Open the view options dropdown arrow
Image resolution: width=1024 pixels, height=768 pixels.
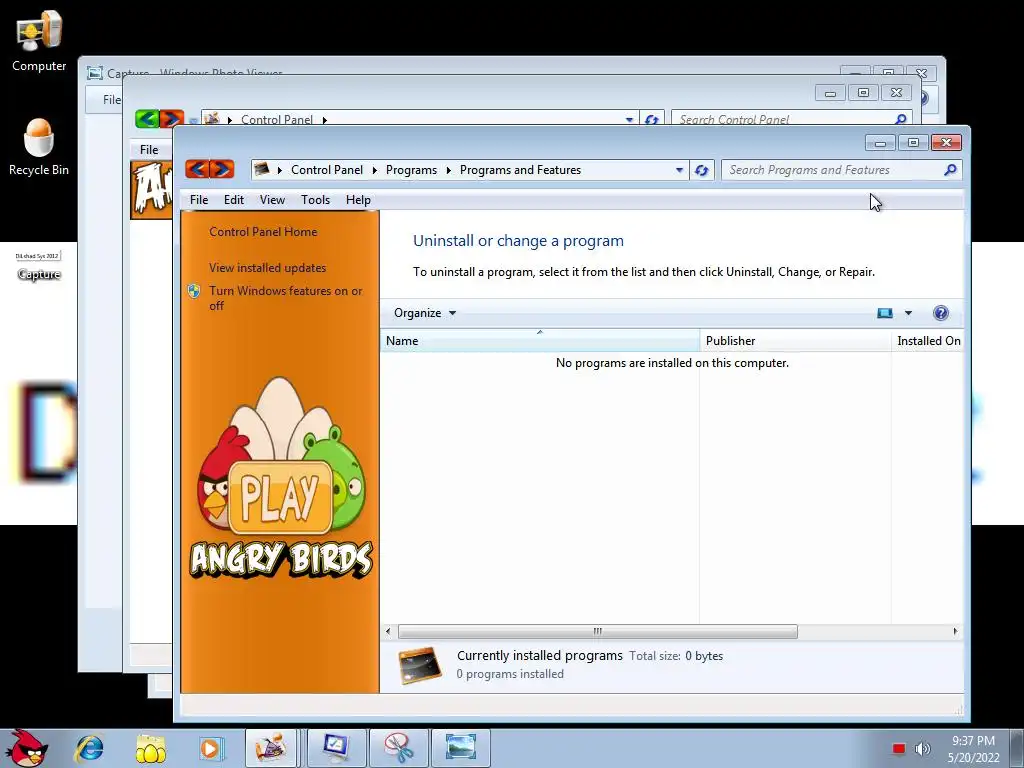[x=908, y=313]
